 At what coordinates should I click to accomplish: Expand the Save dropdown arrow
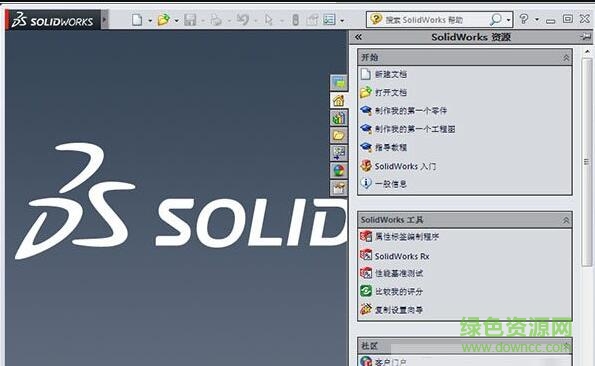point(203,20)
